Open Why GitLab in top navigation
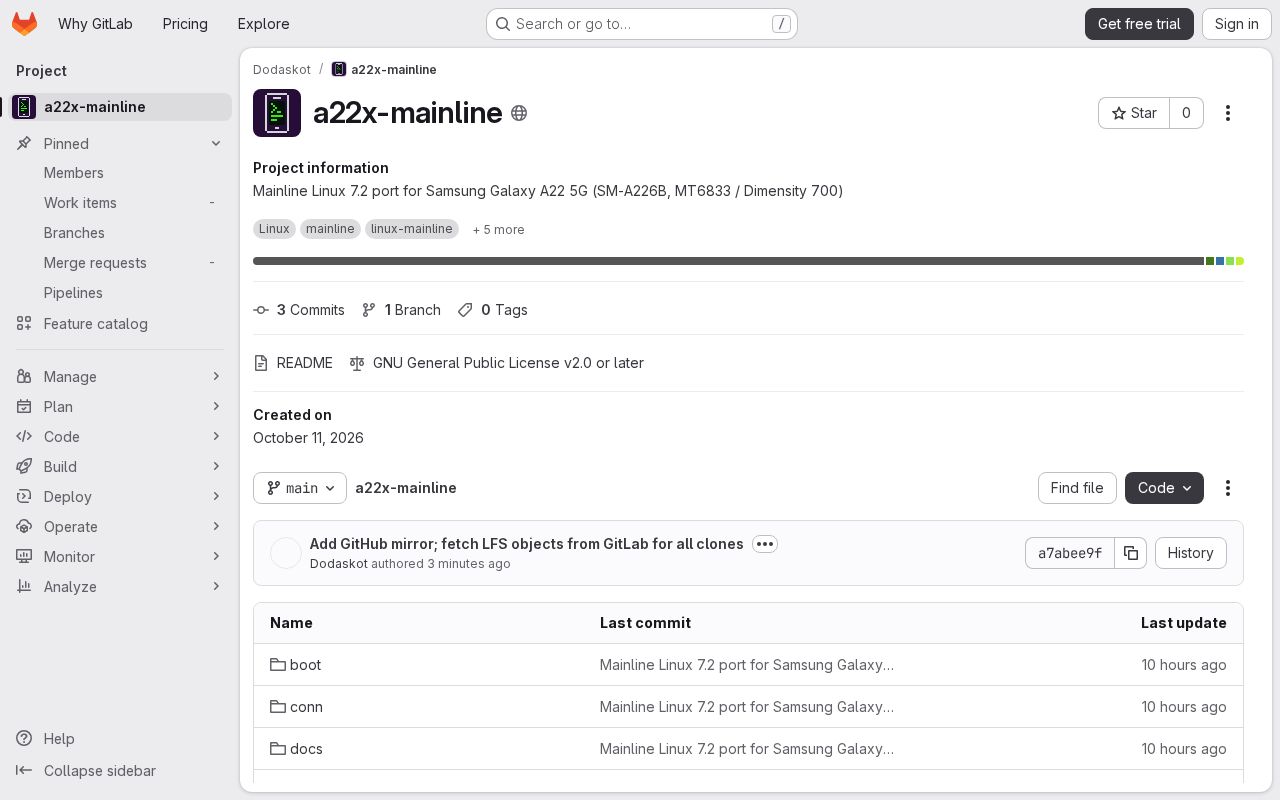This screenshot has width=1280, height=800. (x=95, y=24)
